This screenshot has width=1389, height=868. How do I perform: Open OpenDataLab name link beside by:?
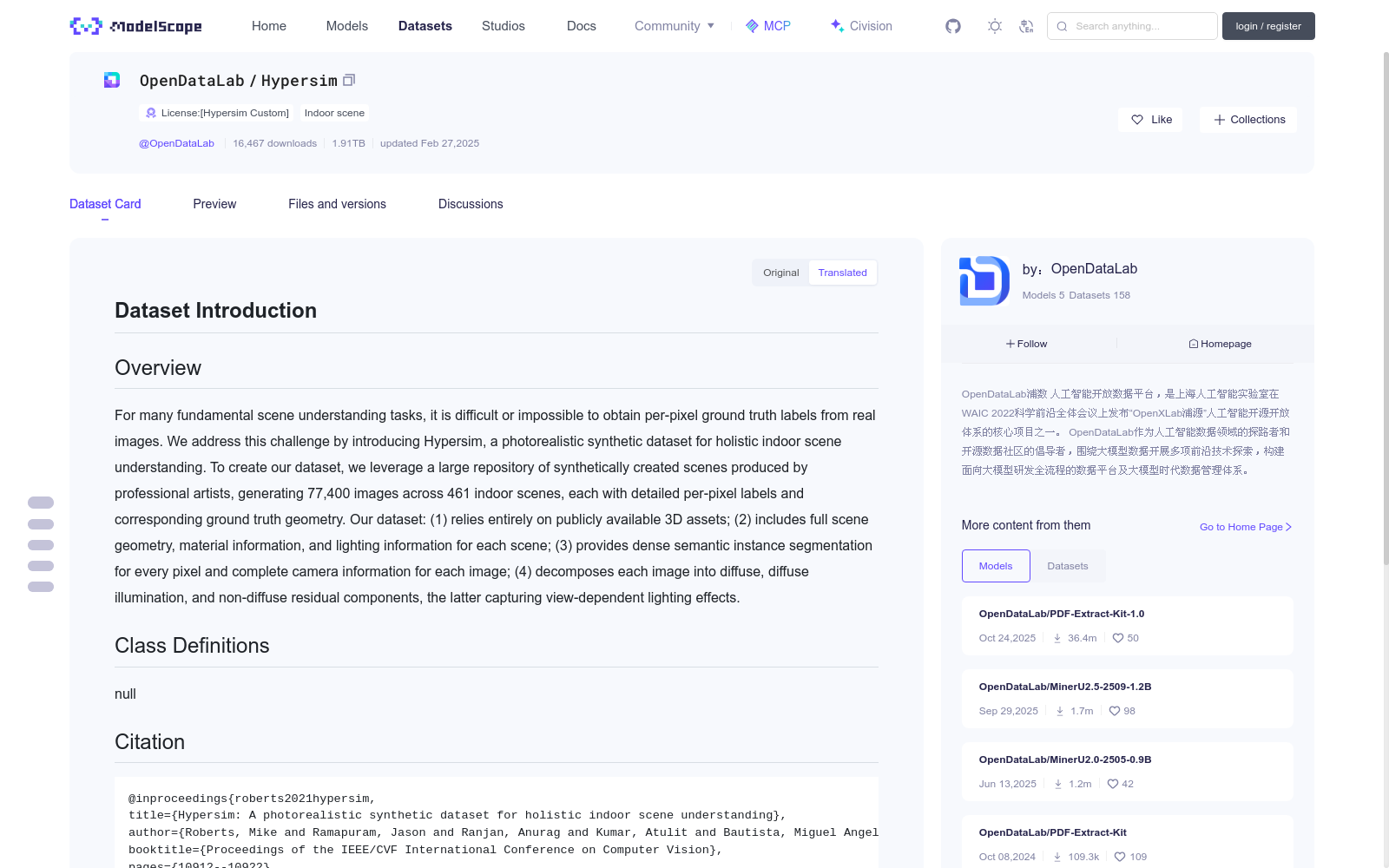1094,269
